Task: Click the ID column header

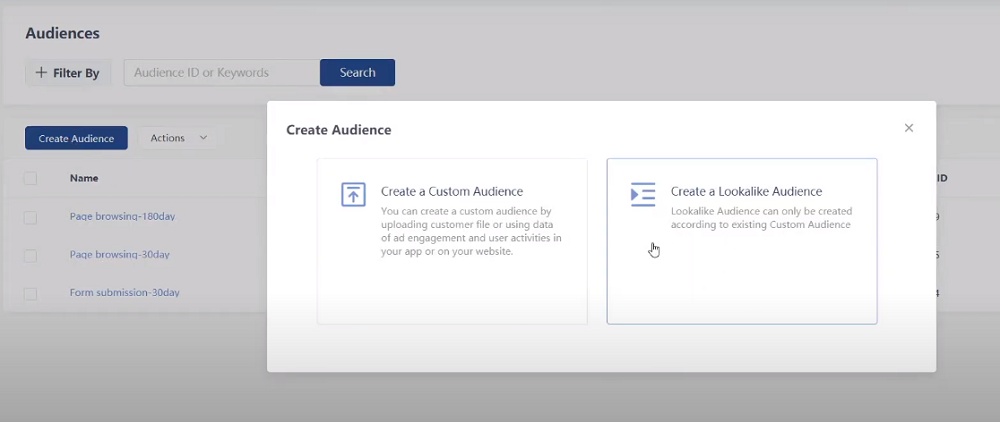Action: pos(941,178)
